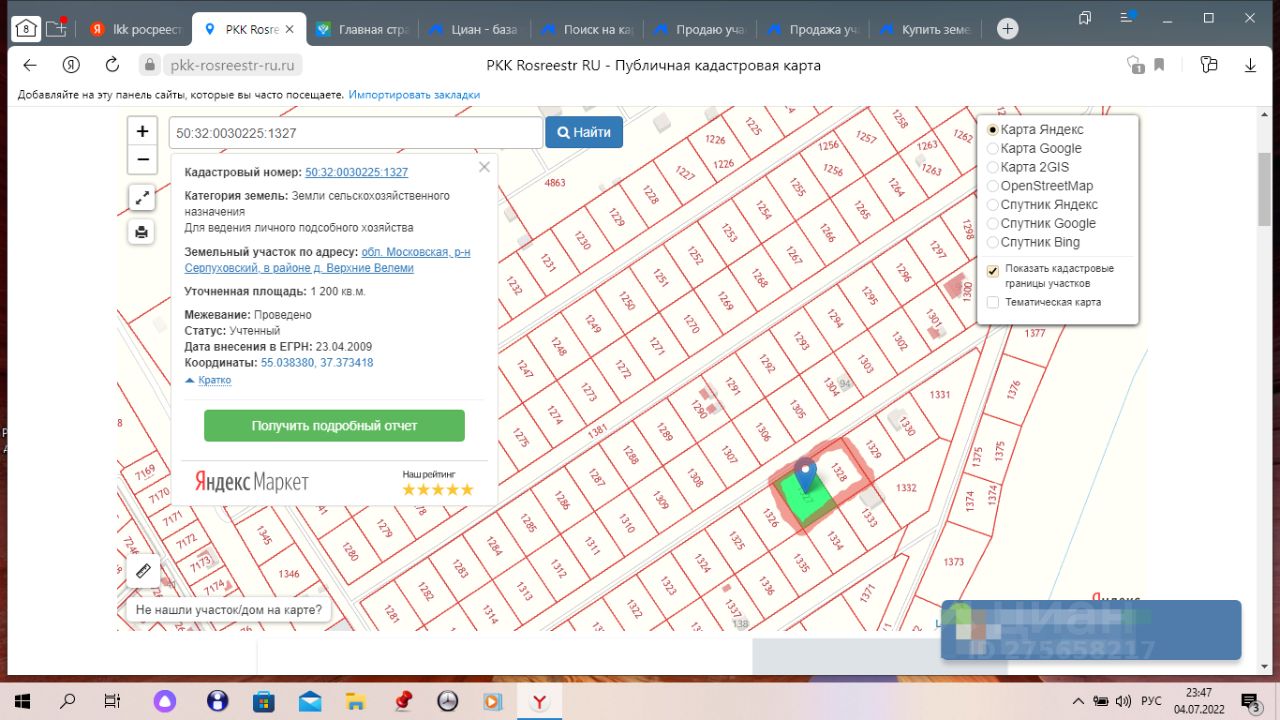Click Получить подробный отчет button
This screenshot has width=1280, height=720.
[334, 425]
